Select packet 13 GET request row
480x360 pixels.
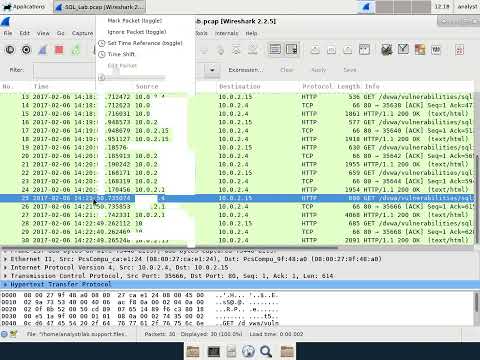click(237, 97)
